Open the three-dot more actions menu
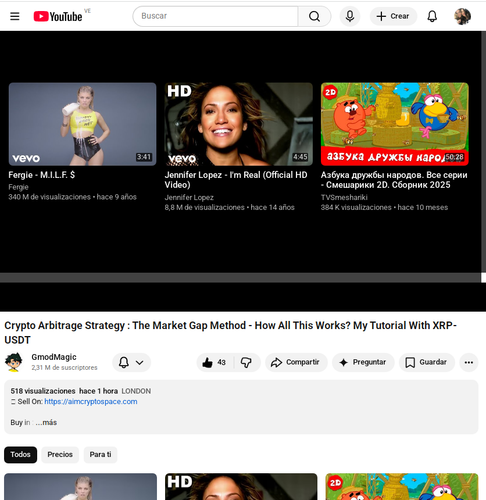The height and width of the screenshot is (500, 486). [469, 362]
